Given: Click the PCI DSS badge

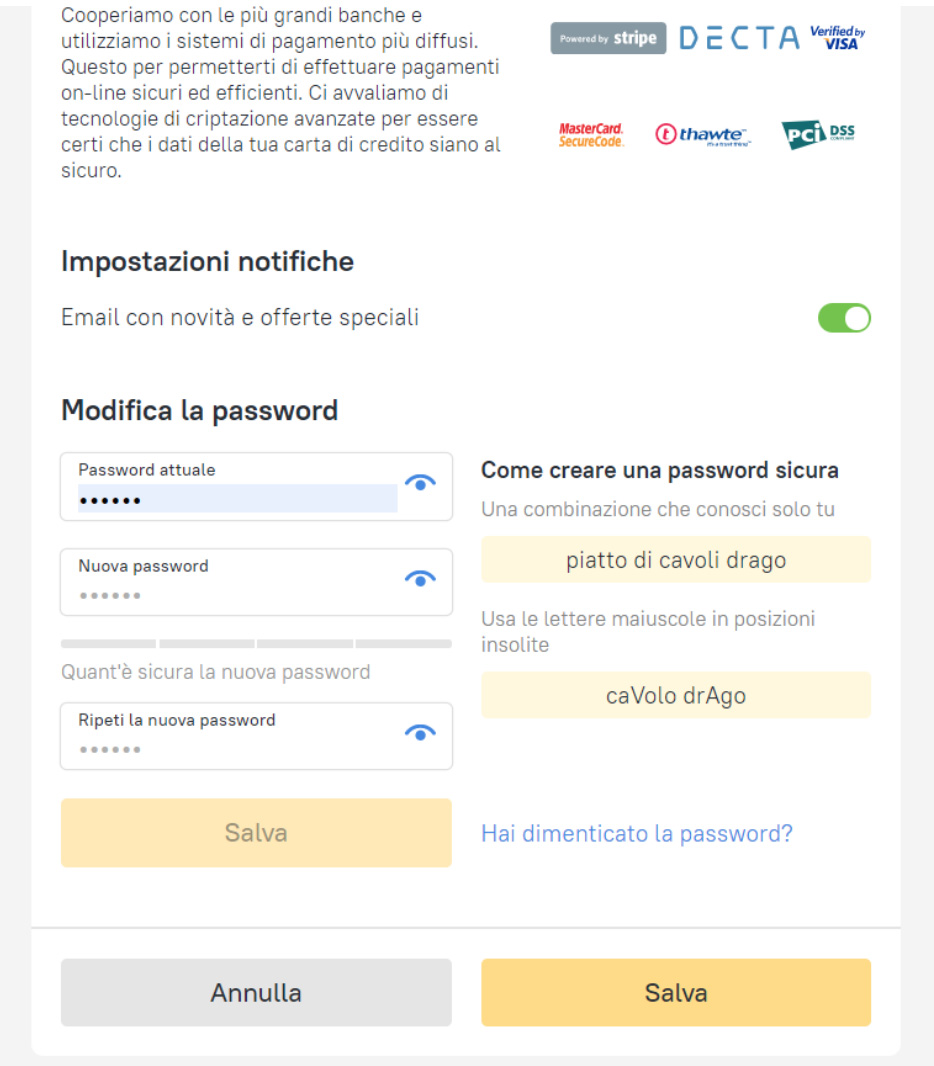Looking at the screenshot, I should (818, 134).
